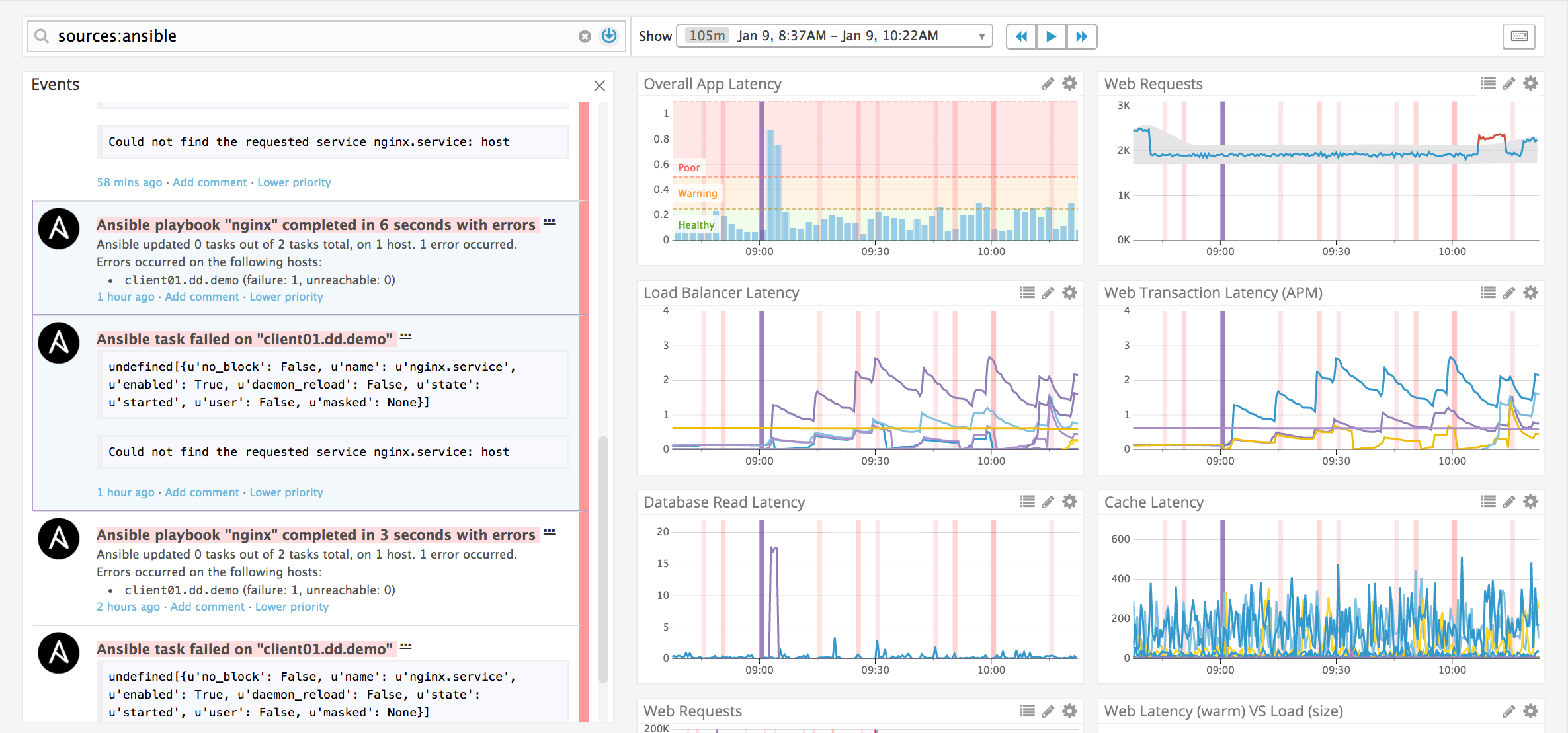The height and width of the screenshot is (733, 1568).
Task: Open the time range dropdown
Action: pyautogui.click(x=981, y=36)
